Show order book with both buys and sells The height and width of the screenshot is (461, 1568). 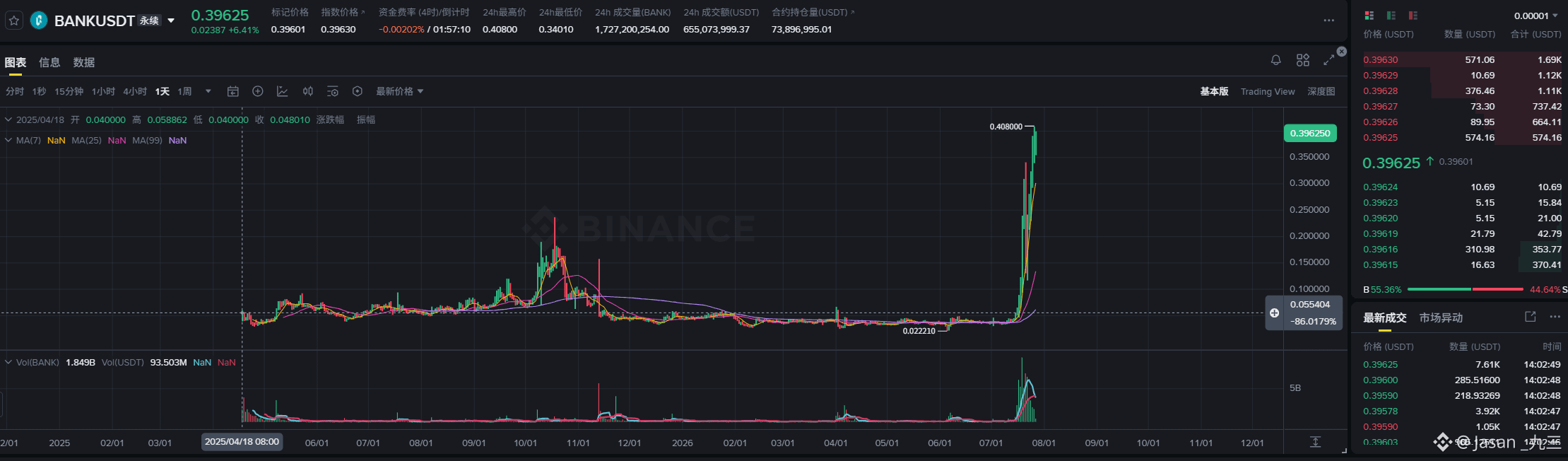1369,16
